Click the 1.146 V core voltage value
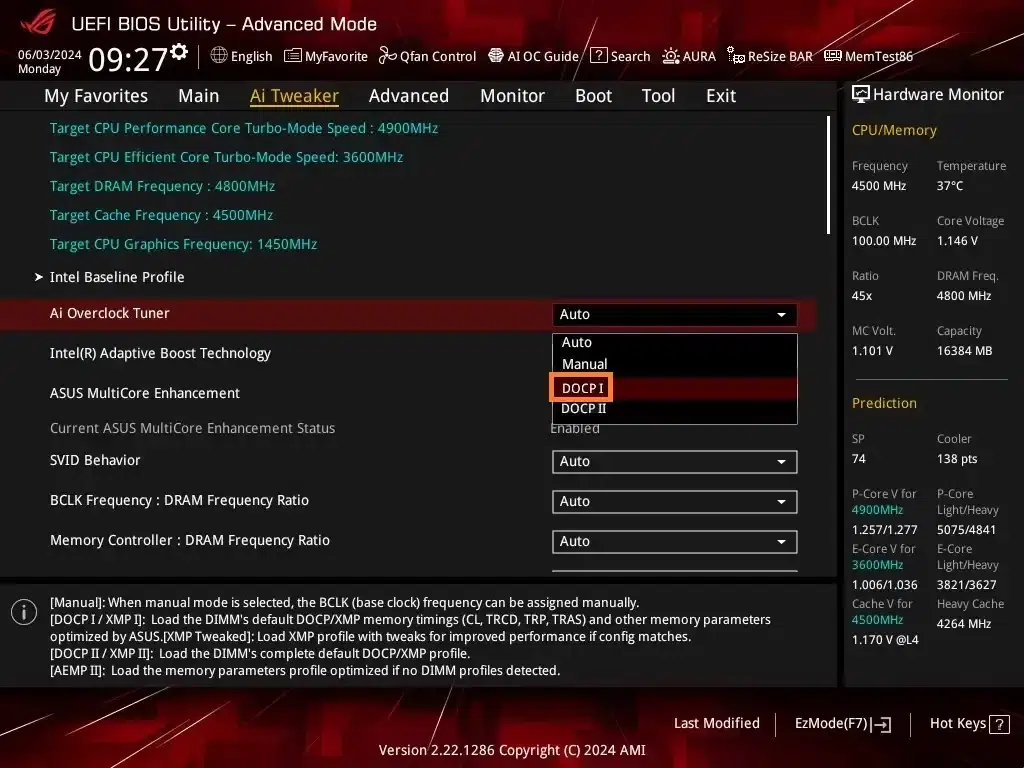Viewport: 1024px width, 768px height. pyautogui.click(x=957, y=241)
